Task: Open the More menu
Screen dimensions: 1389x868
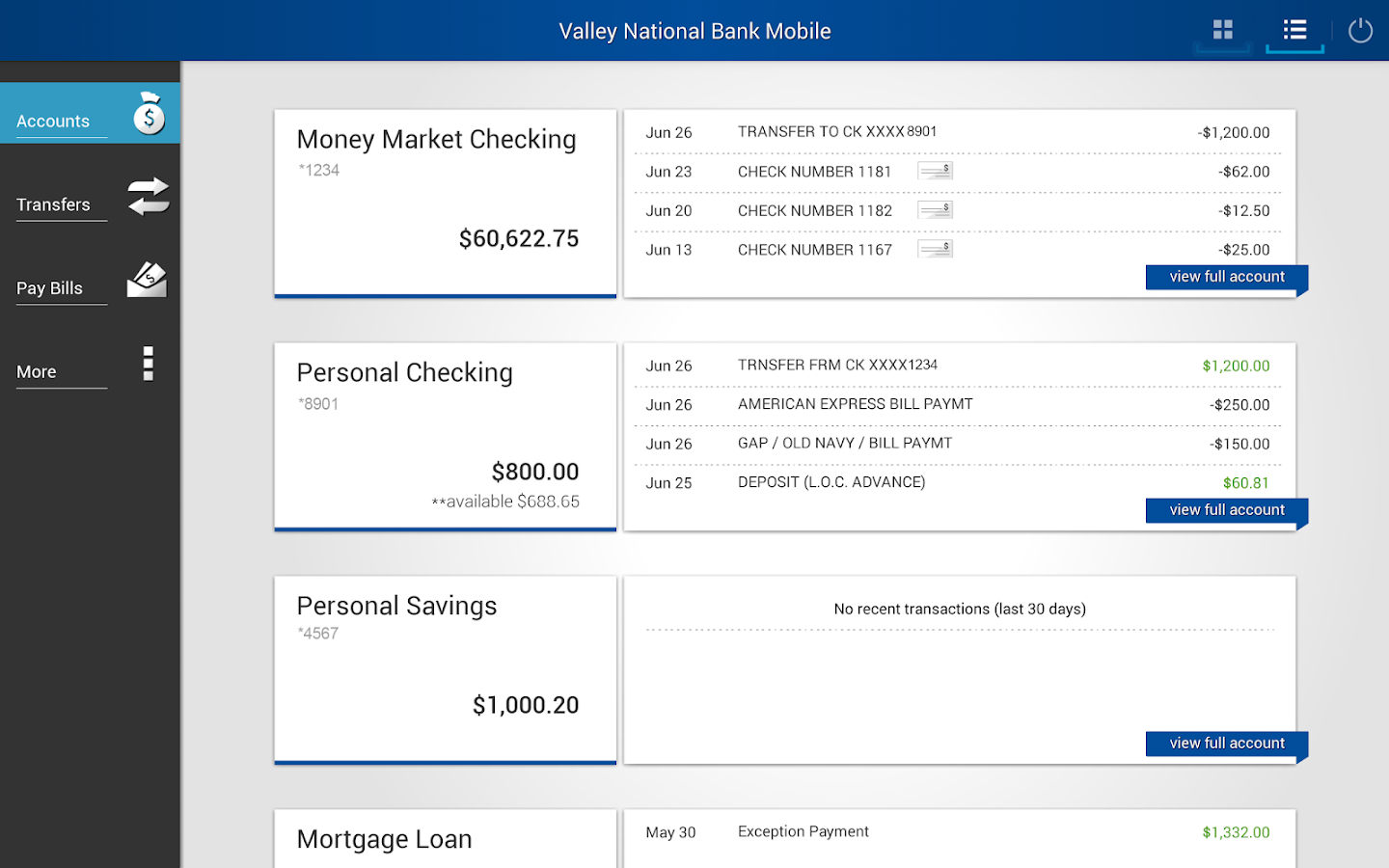Action: tap(36, 371)
